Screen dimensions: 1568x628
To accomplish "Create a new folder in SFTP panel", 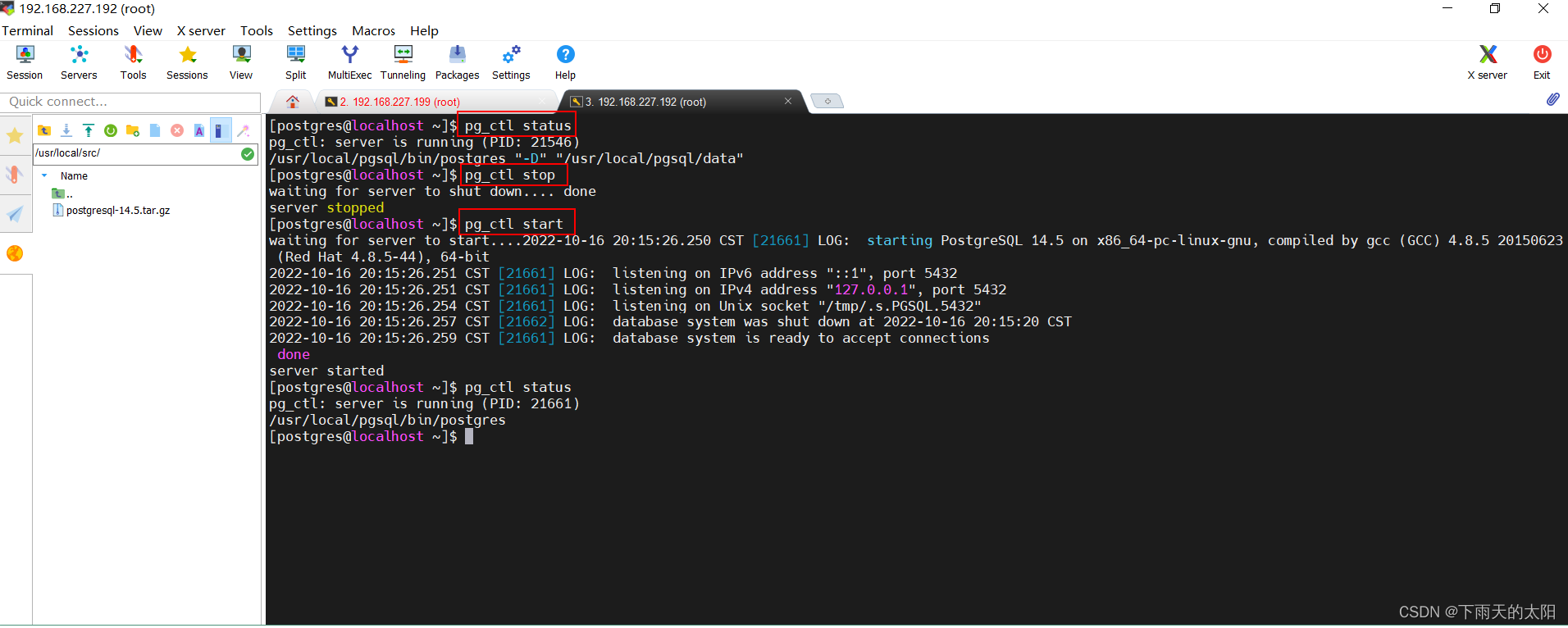I will point(133,130).
